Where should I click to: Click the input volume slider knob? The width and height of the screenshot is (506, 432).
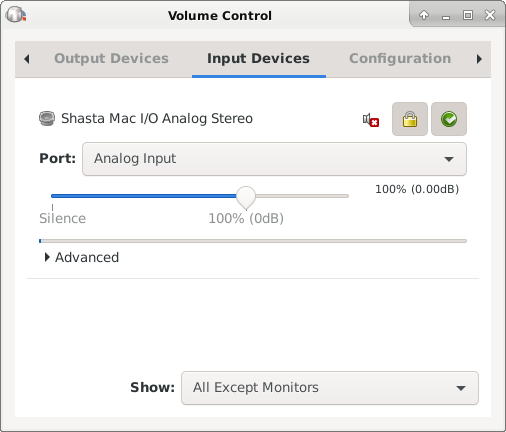pyautogui.click(x=246, y=197)
